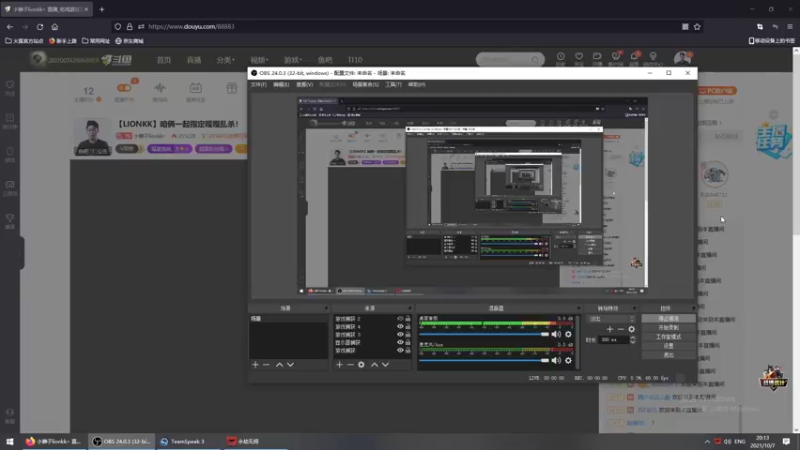Open the OBS Help menu
Screen dimensions: 800x450
pyautogui.click(x=416, y=85)
